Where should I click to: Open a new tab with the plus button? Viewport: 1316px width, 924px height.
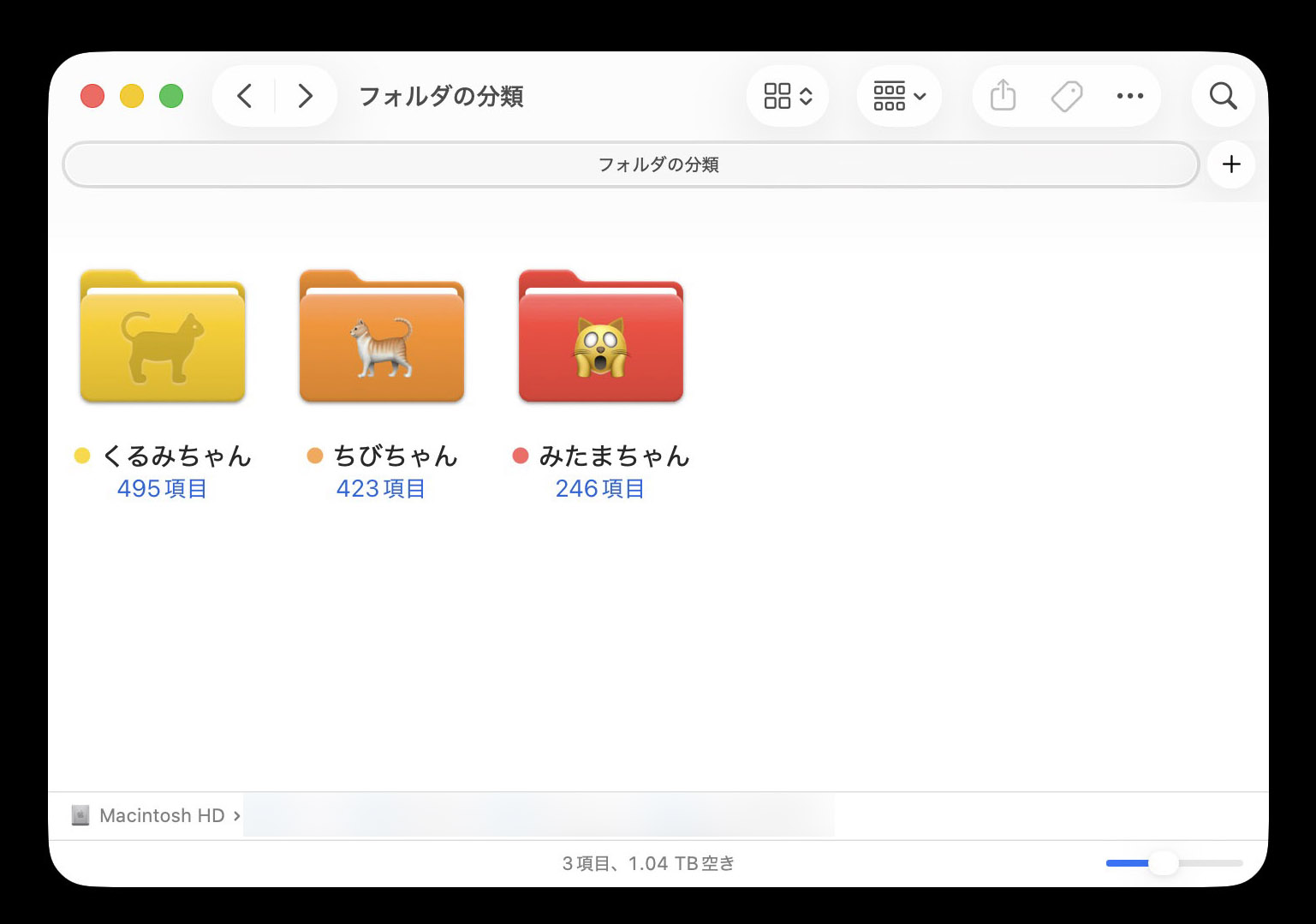click(x=1230, y=164)
